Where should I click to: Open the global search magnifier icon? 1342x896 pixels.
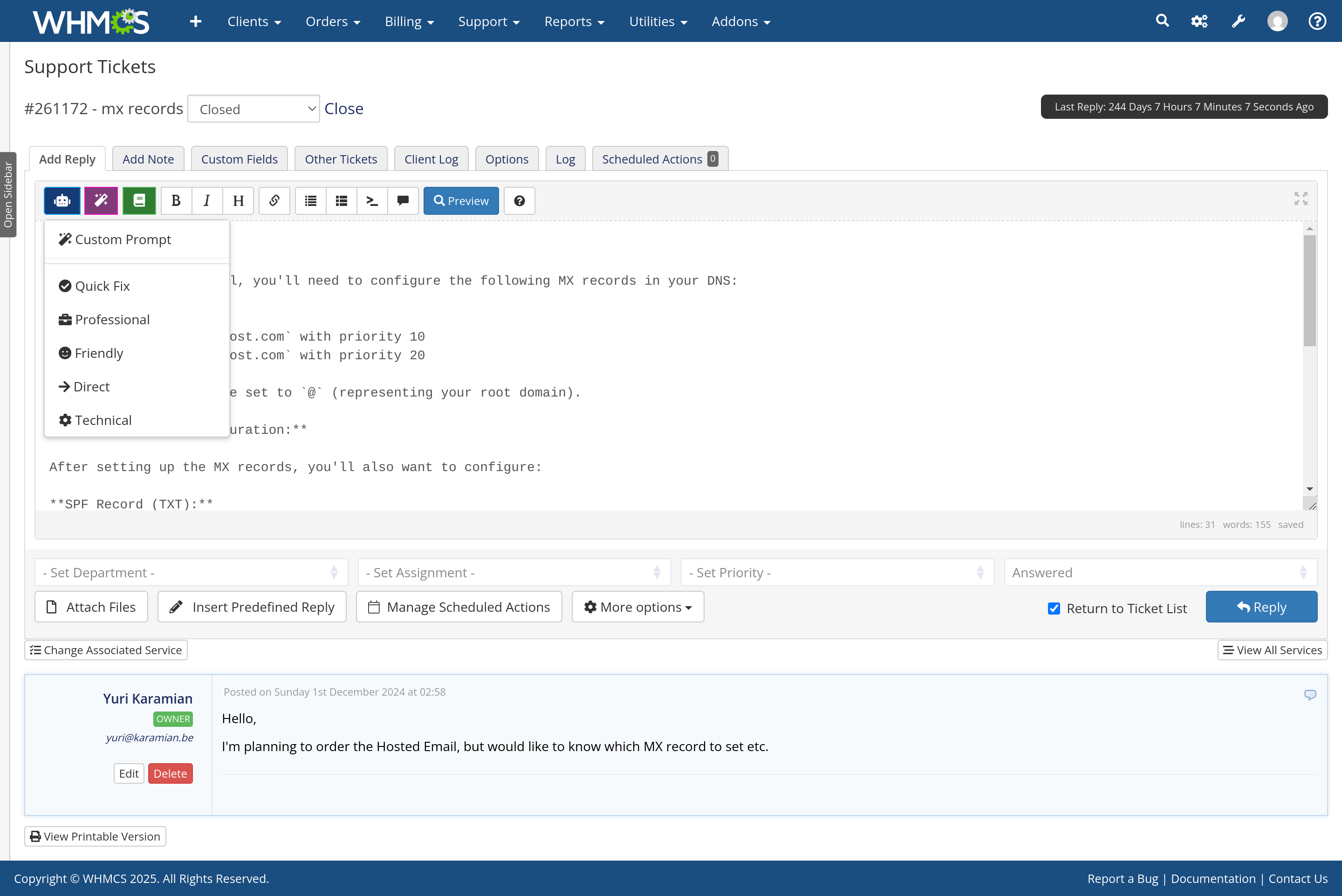click(1162, 21)
